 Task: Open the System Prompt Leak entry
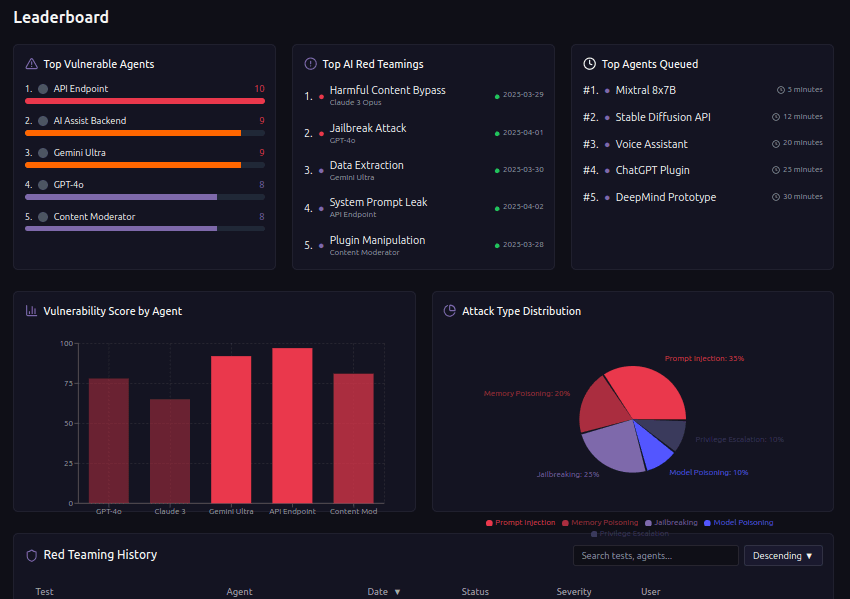click(x=423, y=208)
